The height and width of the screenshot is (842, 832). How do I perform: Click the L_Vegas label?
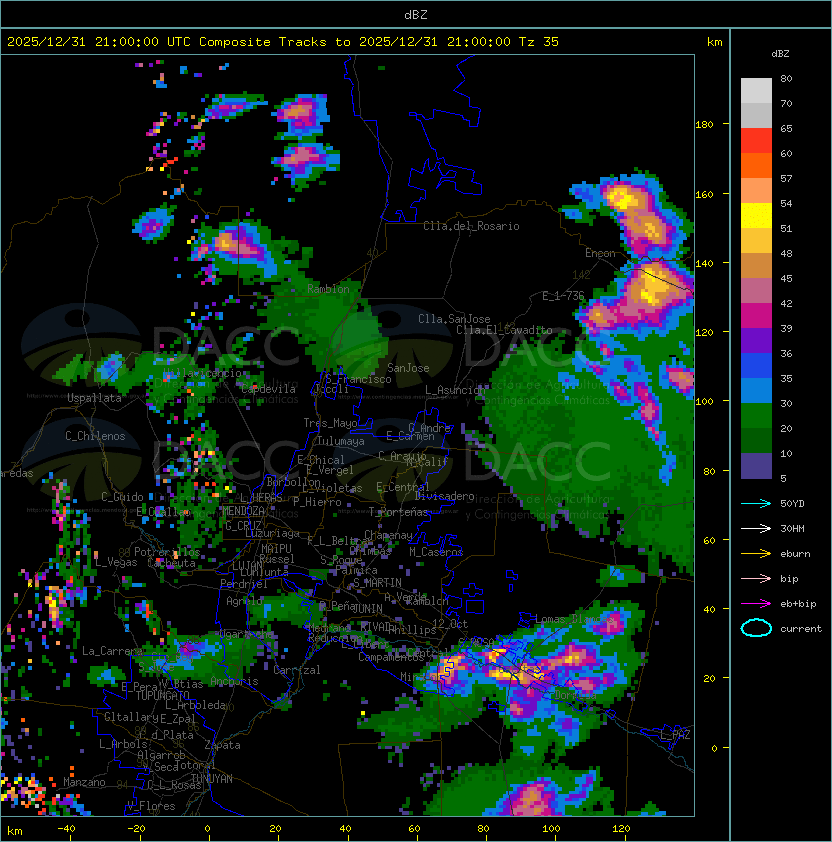(116, 562)
